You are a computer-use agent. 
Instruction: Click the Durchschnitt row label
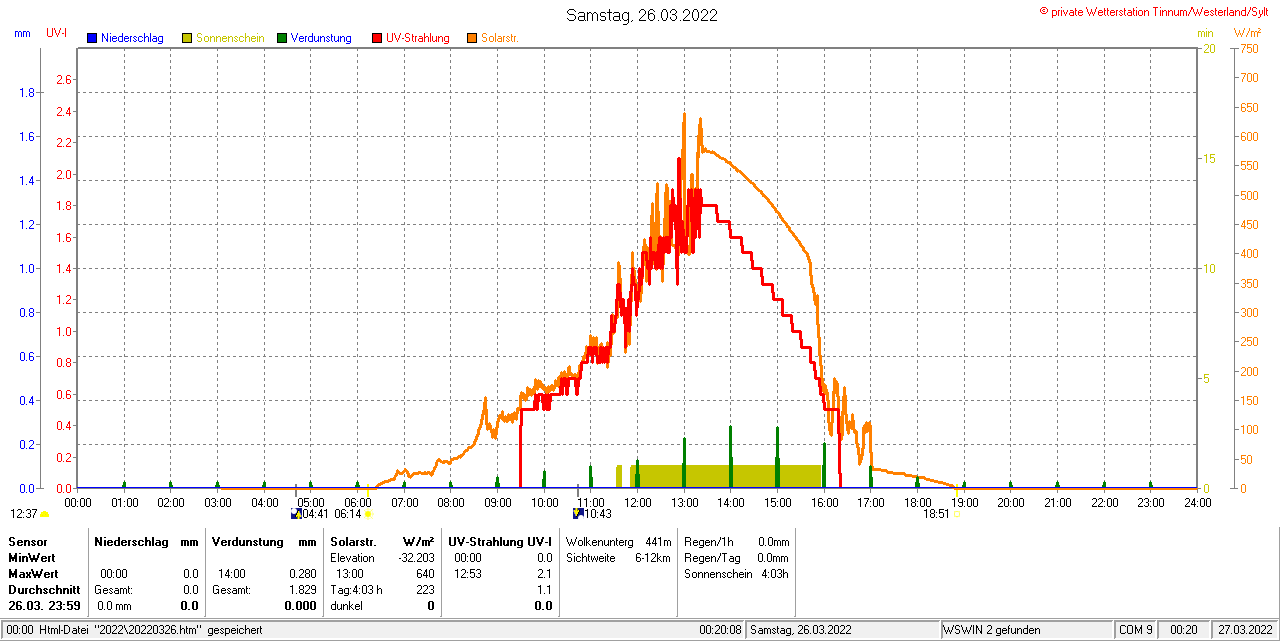tap(43, 590)
